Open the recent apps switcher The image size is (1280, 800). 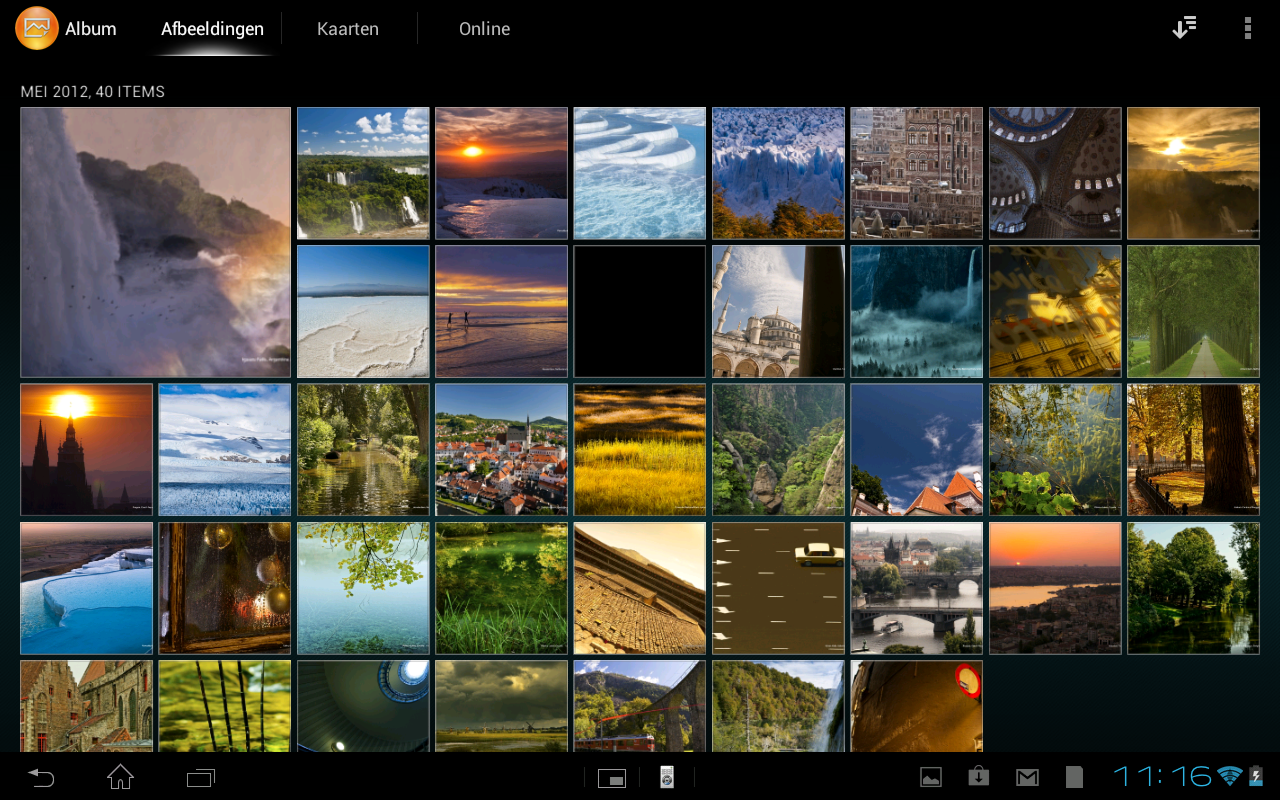201,777
